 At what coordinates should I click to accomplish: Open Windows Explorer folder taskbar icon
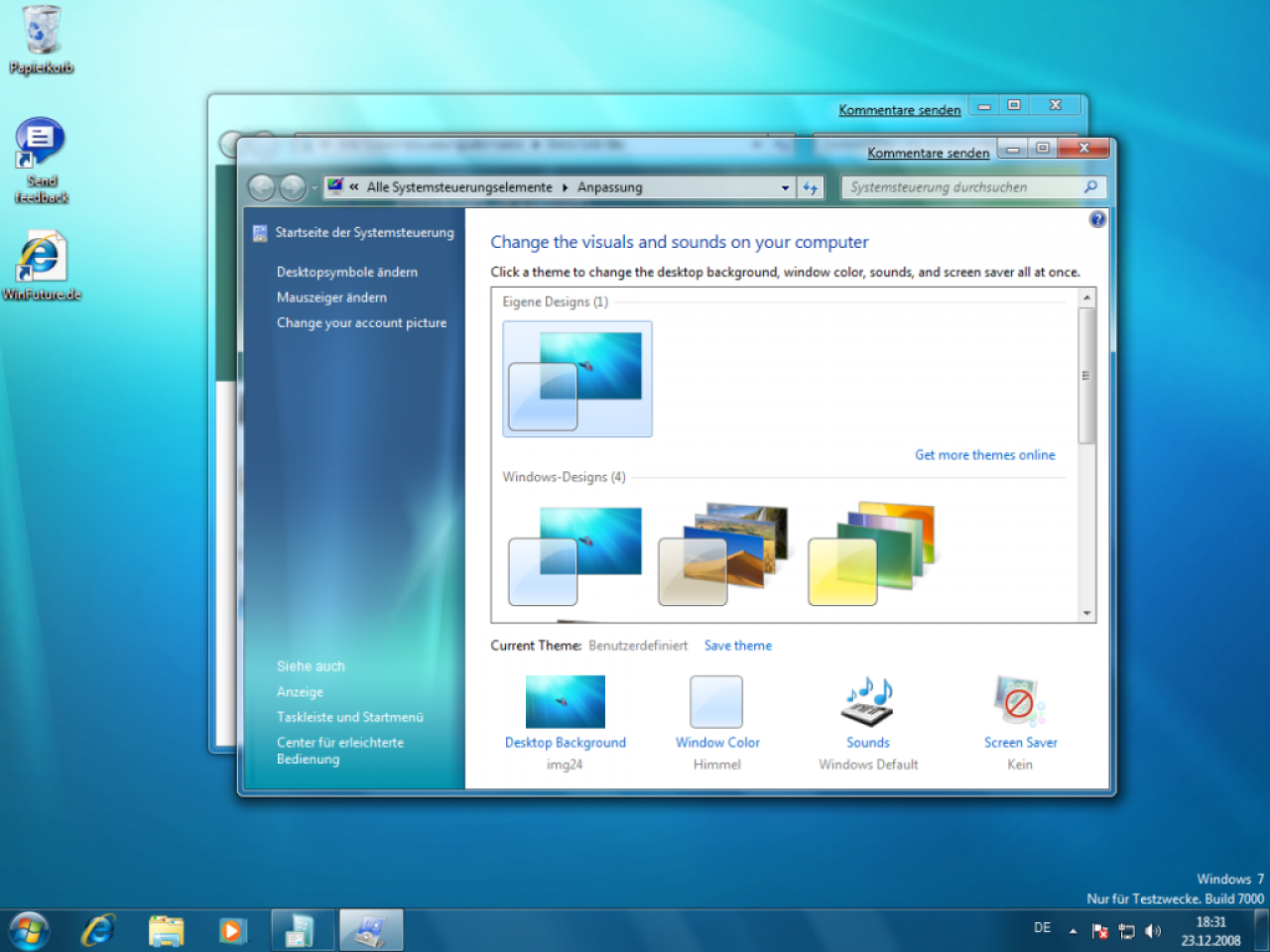166,931
